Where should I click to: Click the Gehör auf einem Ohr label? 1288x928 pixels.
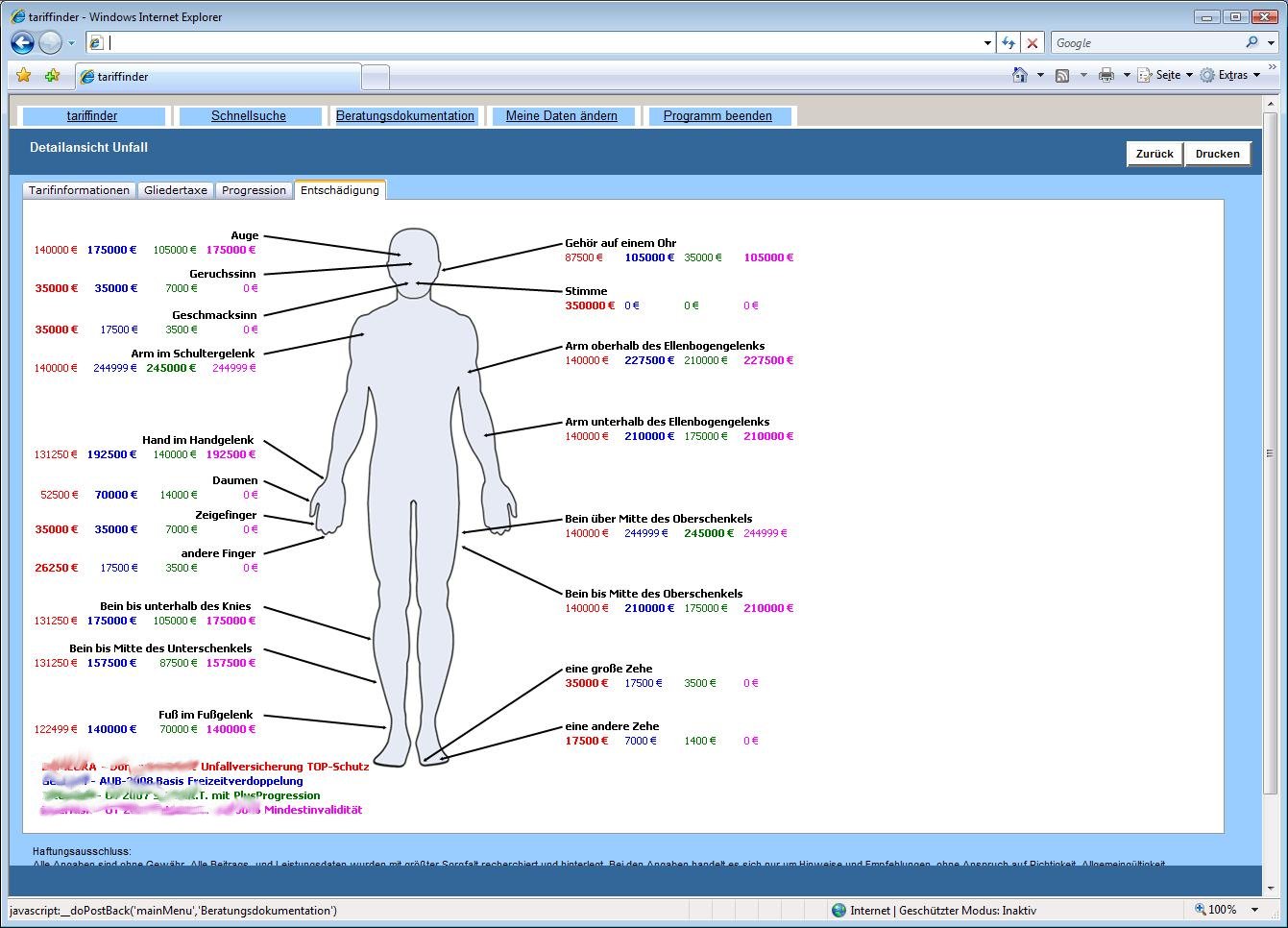pos(620,243)
